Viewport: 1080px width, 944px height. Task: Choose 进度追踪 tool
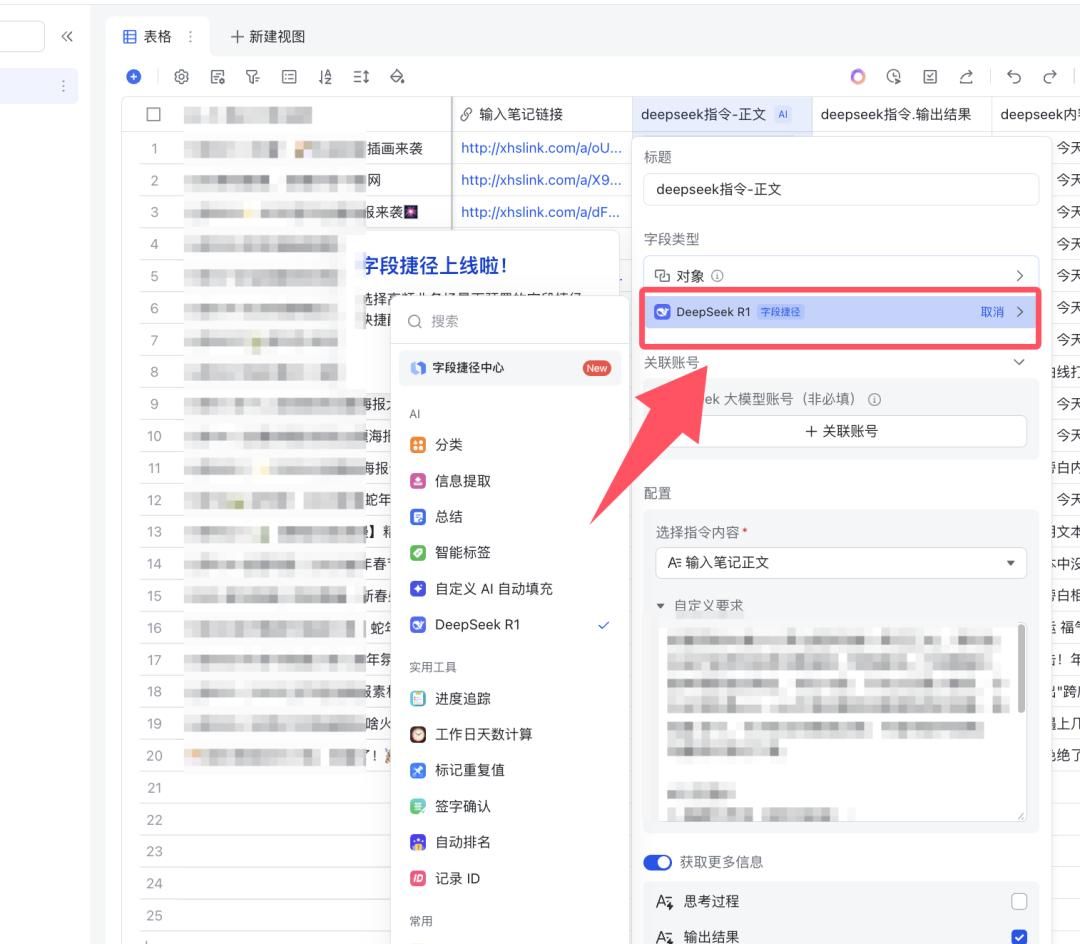(510, 699)
